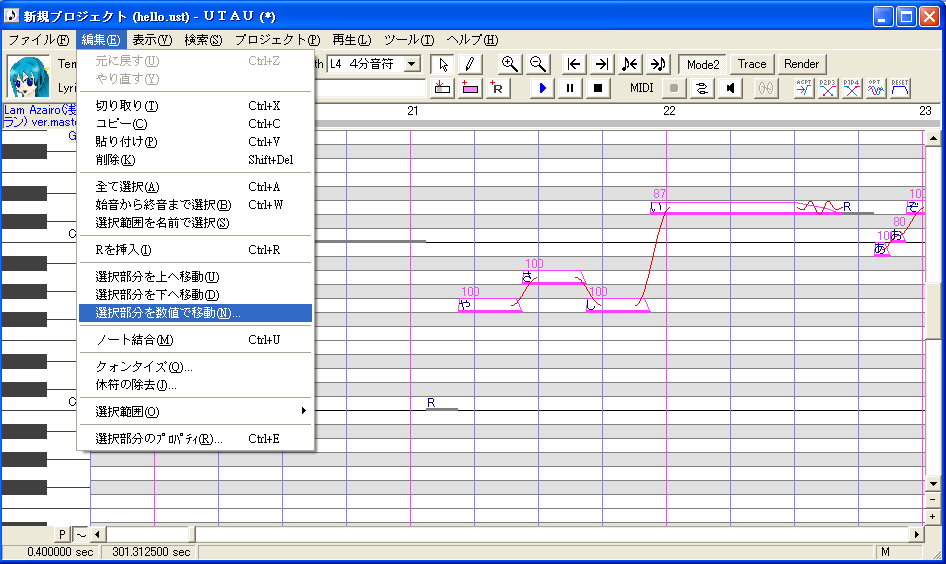The image size is (946, 564).
Task: Click the pink insert note icon
Action: coord(469,88)
